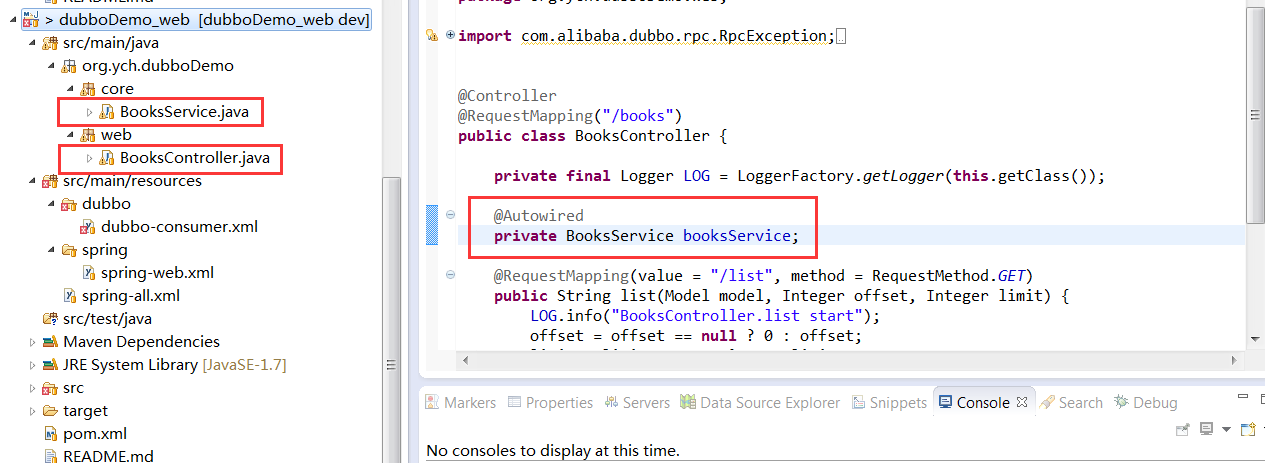The width and height of the screenshot is (1265, 463).
Task: Open the Display Selected Console dropdown arrow
Action: [x=1226, y=429]
